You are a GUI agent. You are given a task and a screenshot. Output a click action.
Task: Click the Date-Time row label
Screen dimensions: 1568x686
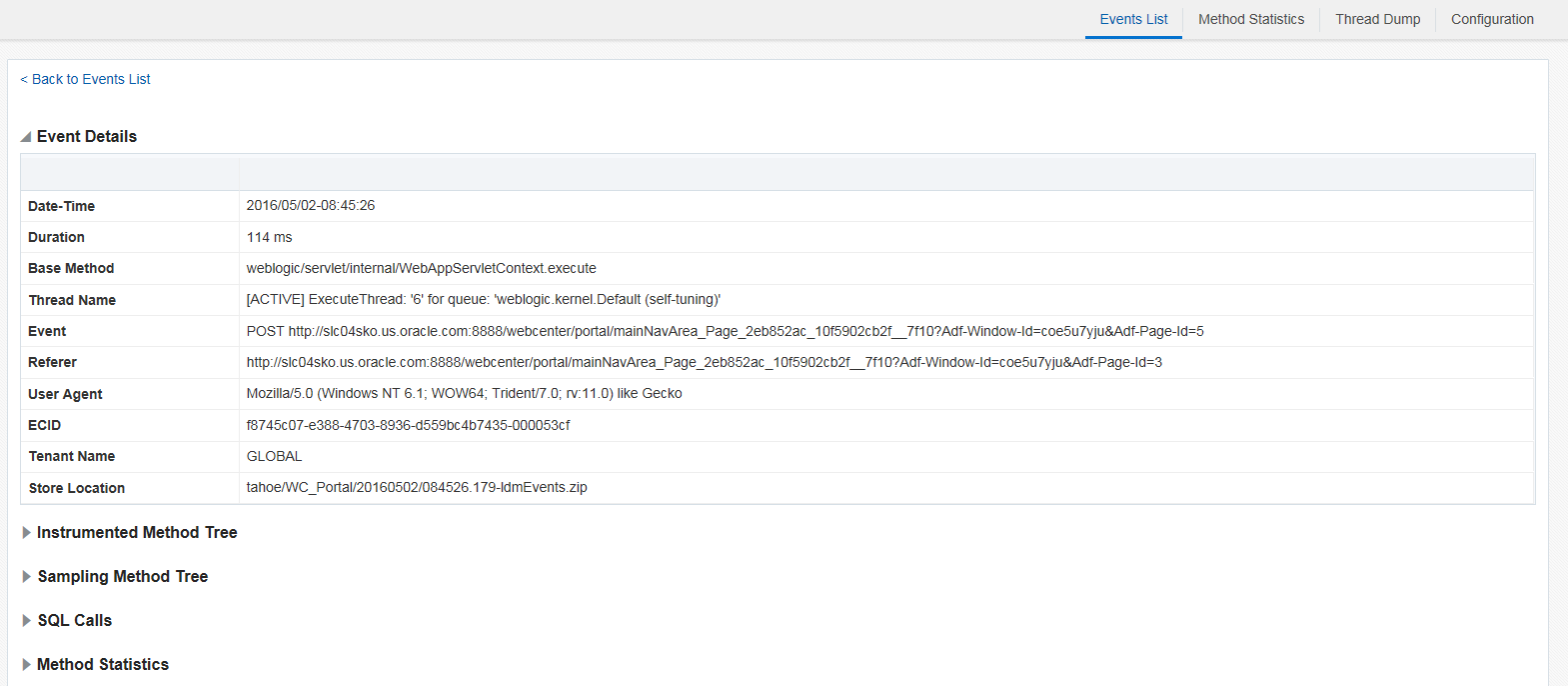[62, 206]
